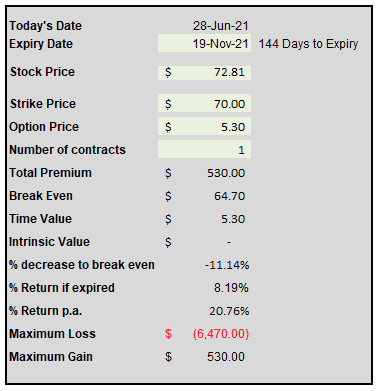The height and width of the screenshot is (391, 378).
Task: Select the 8.19% return if expired value
Action: click(x=231, y=288)
